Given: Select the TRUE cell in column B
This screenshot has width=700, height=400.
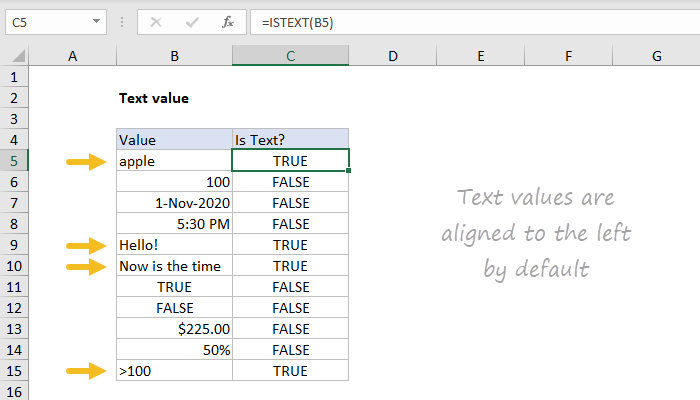Looking at the screenshot, I should pos(175,287).
